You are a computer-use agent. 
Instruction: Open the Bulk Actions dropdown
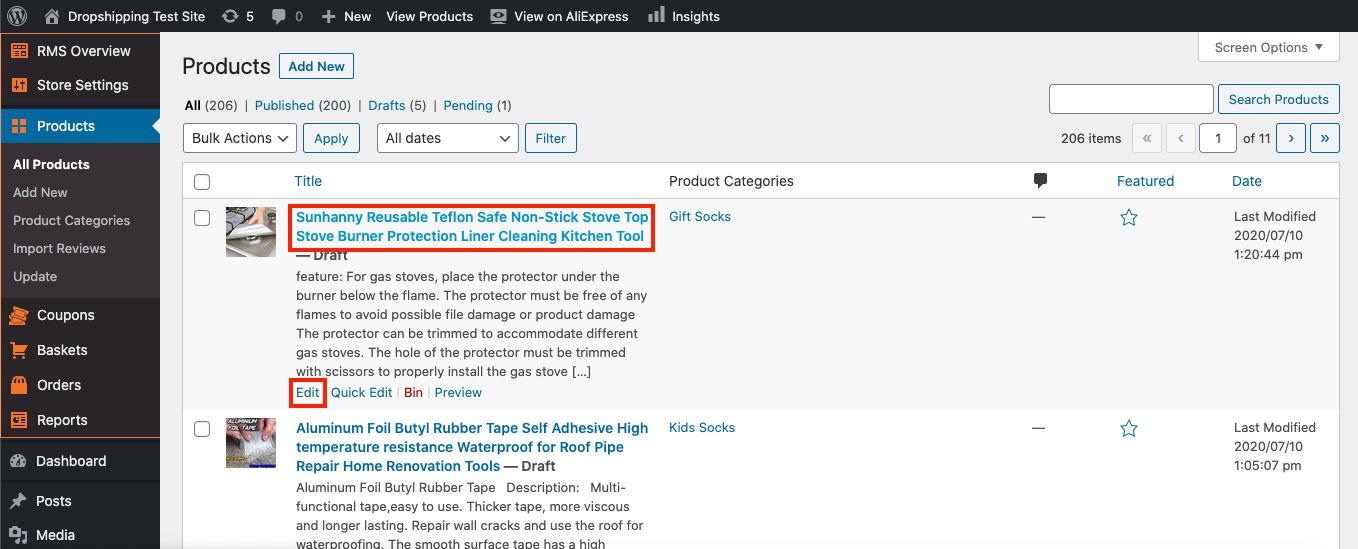pos(240,138)
